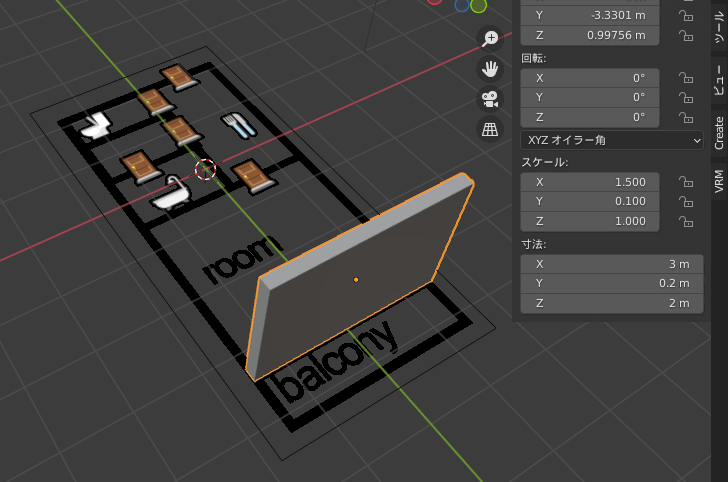Switch perspective/orthographic with the grid icon
Viewport: 728px width, 482px height.
coord(490,129)
